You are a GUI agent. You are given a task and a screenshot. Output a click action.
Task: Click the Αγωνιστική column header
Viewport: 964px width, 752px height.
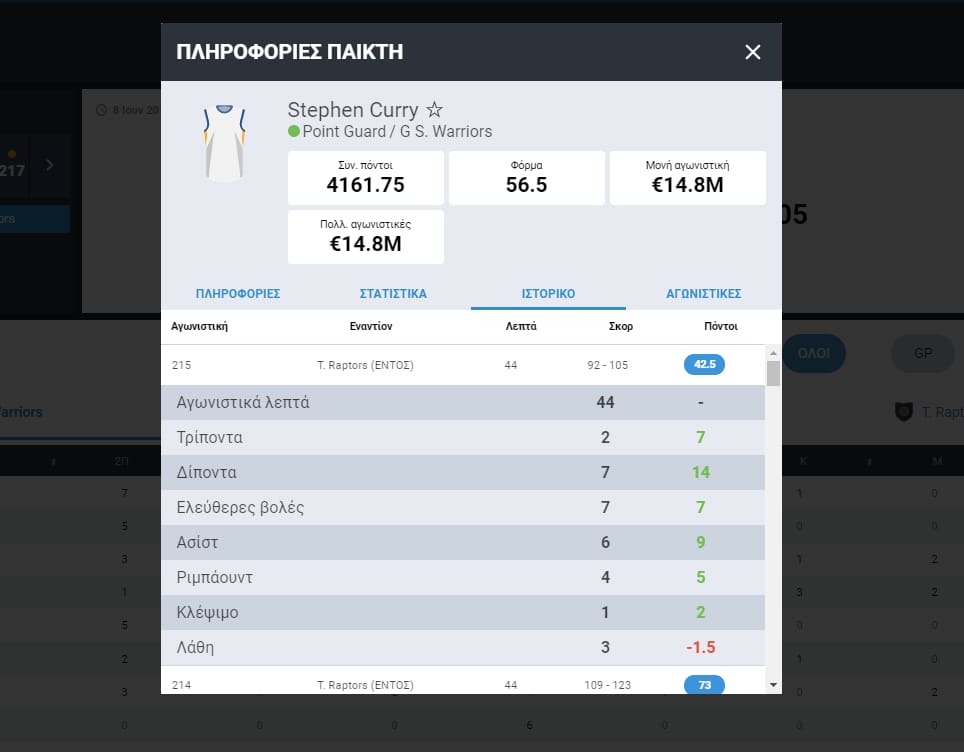pos(199,326)
